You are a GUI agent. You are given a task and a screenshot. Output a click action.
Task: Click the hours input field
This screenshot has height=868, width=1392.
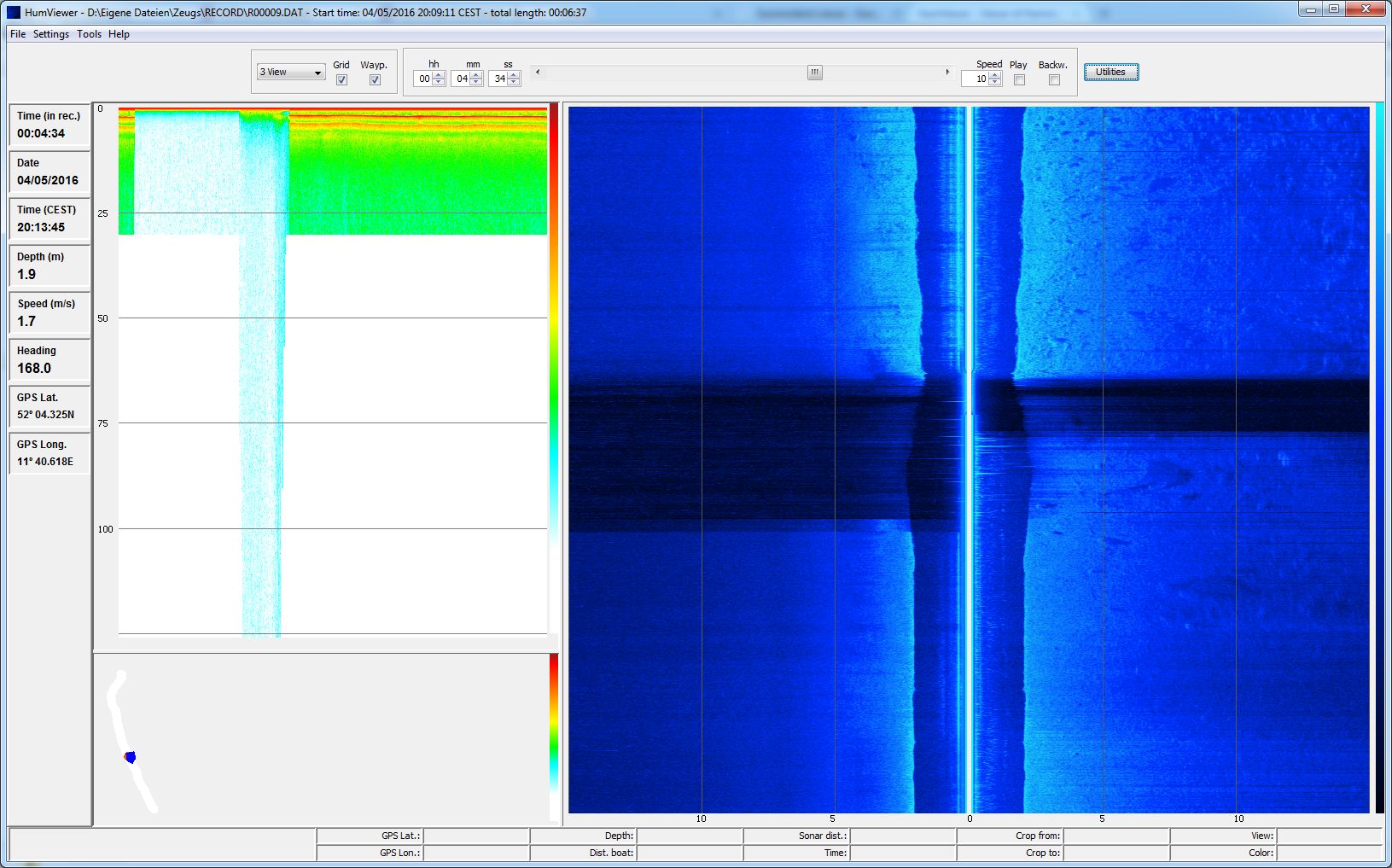[424, 79]
